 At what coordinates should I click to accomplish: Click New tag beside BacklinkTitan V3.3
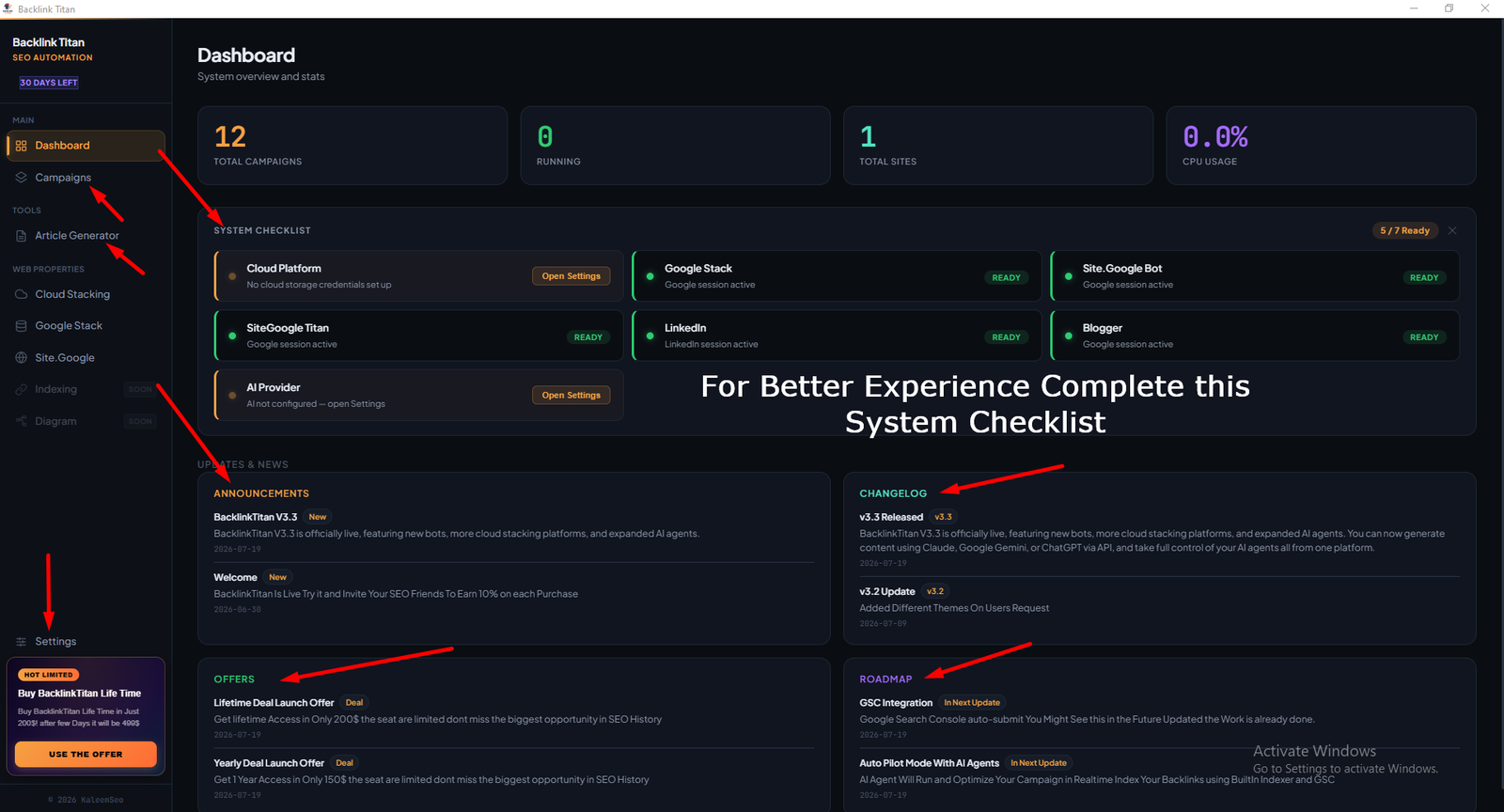(318, 517)
